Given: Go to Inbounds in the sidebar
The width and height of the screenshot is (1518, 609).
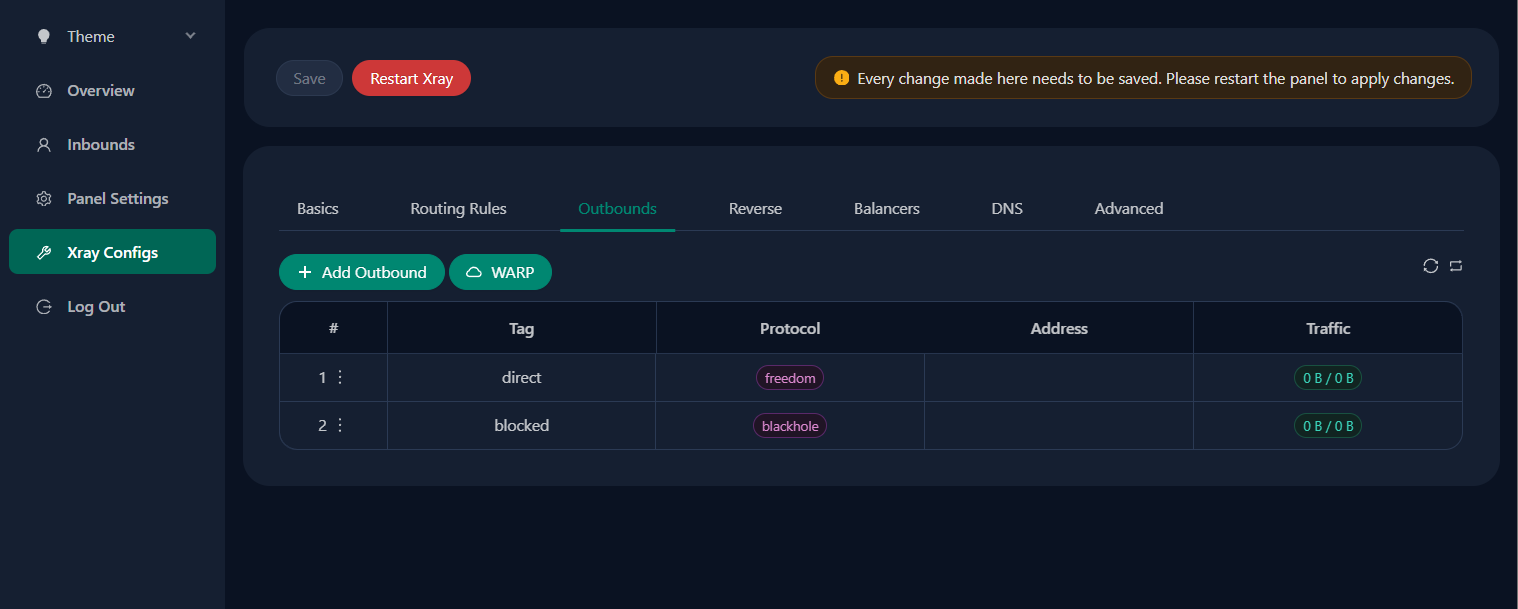Looking at the screenshot, I should pos(100,145).
